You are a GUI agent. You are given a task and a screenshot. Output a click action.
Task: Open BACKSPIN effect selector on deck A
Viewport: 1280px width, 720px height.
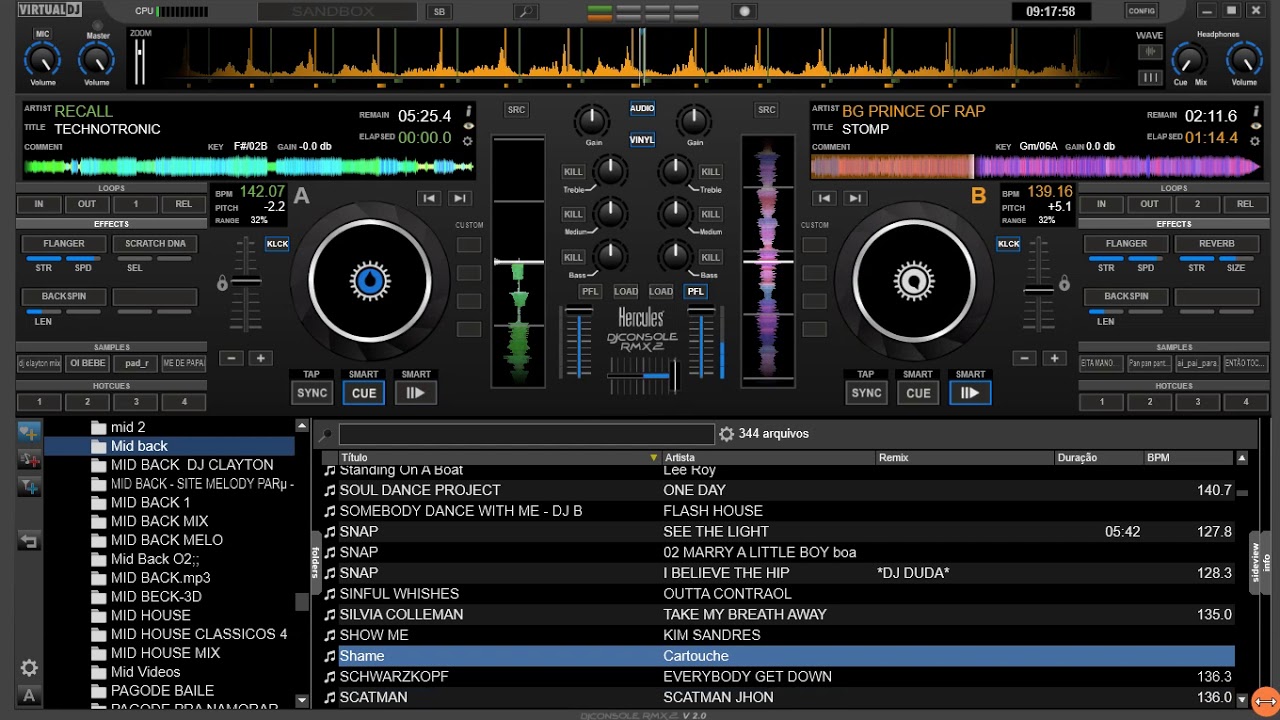[64, 297]
